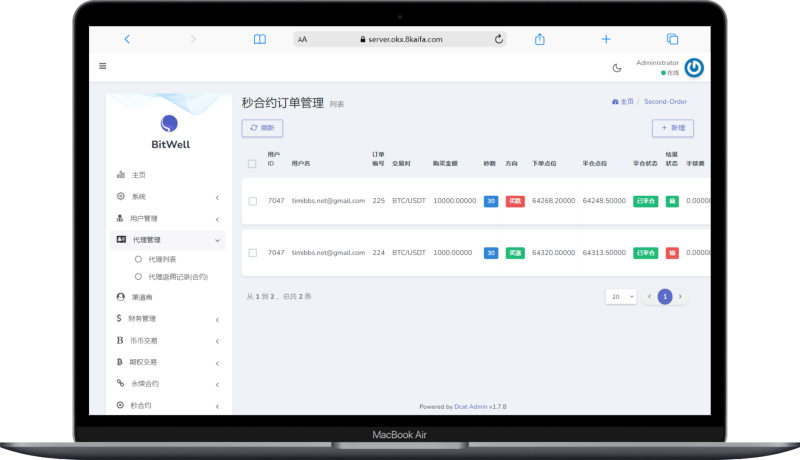The image size is (800, 460).
Task: Open Safari bookmarks book icon
Action: [260, 39]
